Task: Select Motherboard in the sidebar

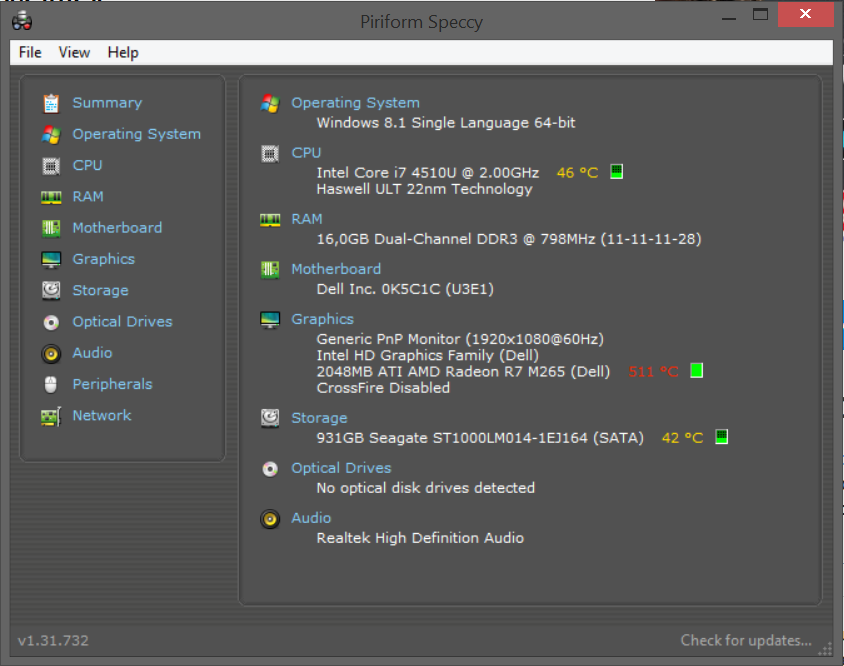Action: [117, 228]
